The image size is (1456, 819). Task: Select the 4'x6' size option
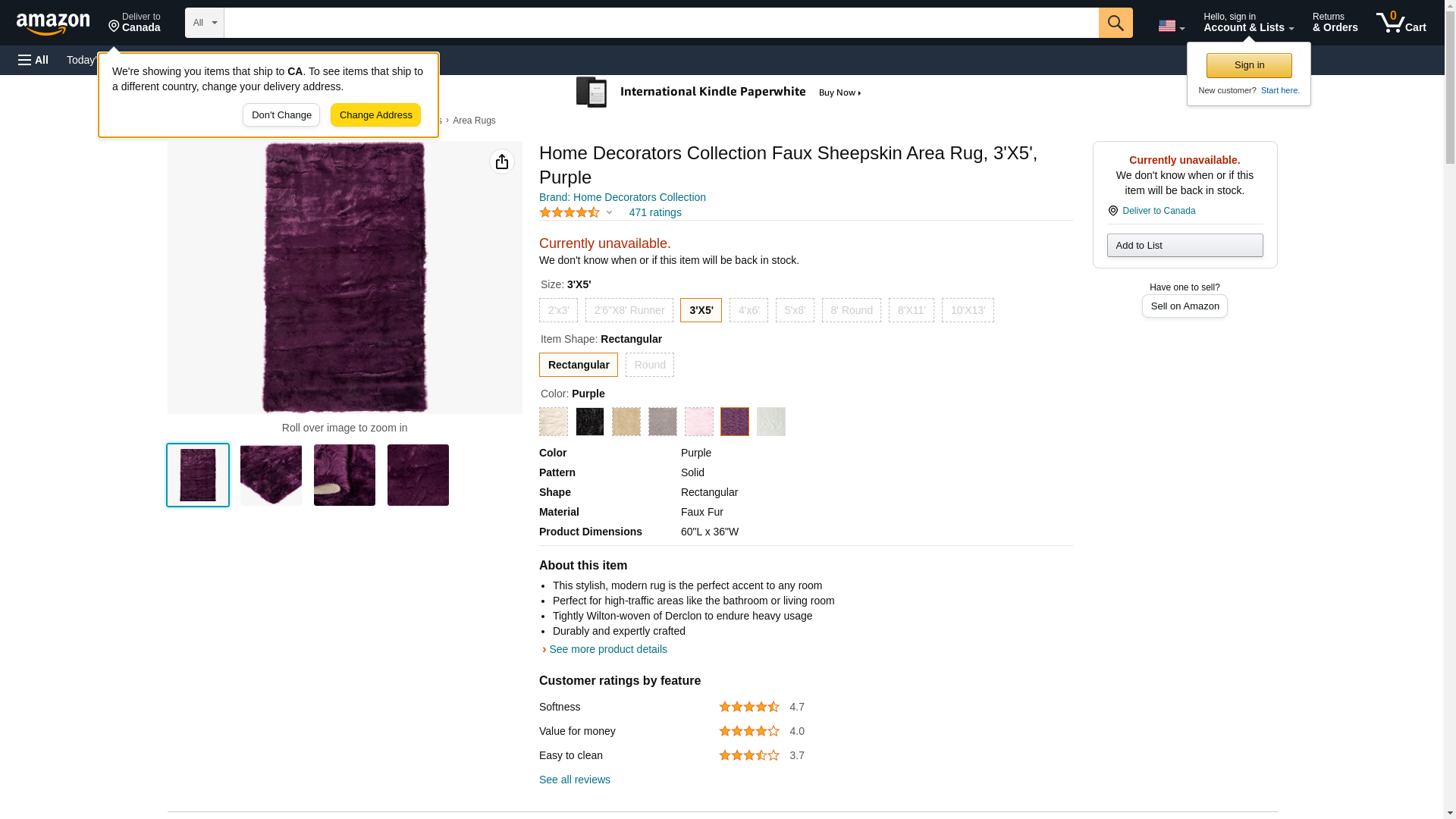748,310
